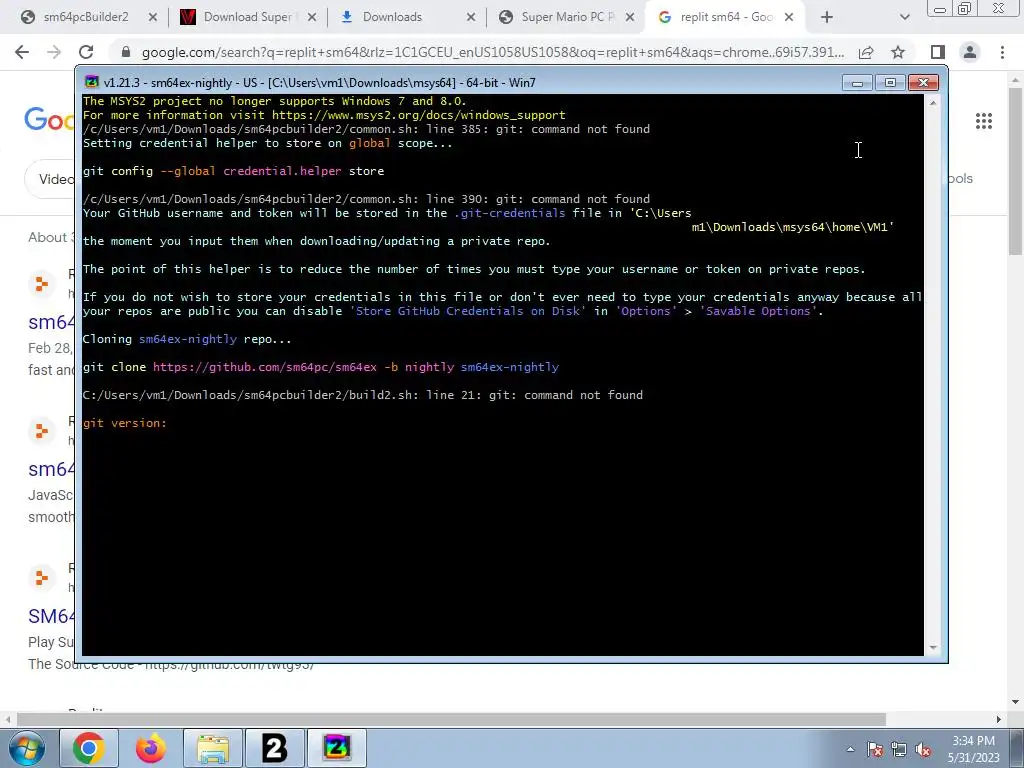Close the replit sm64 Google tab
The width and height of the screenshot is (1024, 768).
789,18
